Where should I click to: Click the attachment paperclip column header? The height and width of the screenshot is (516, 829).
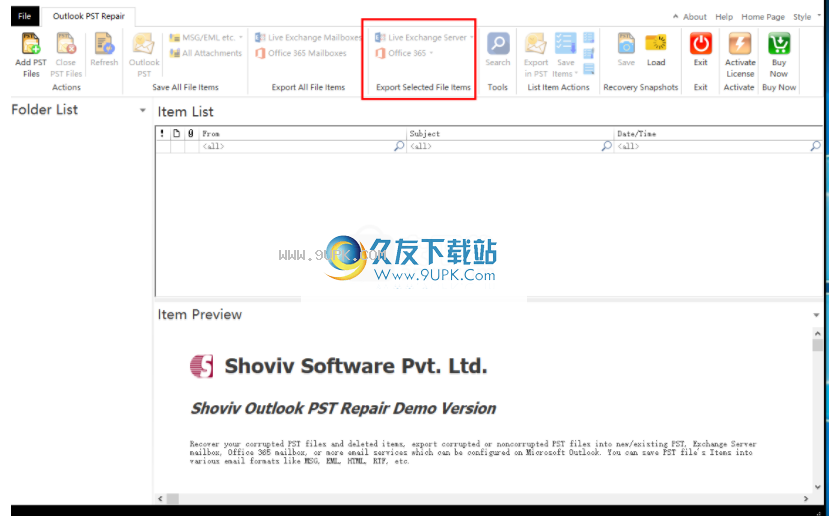tap(191, 134)
